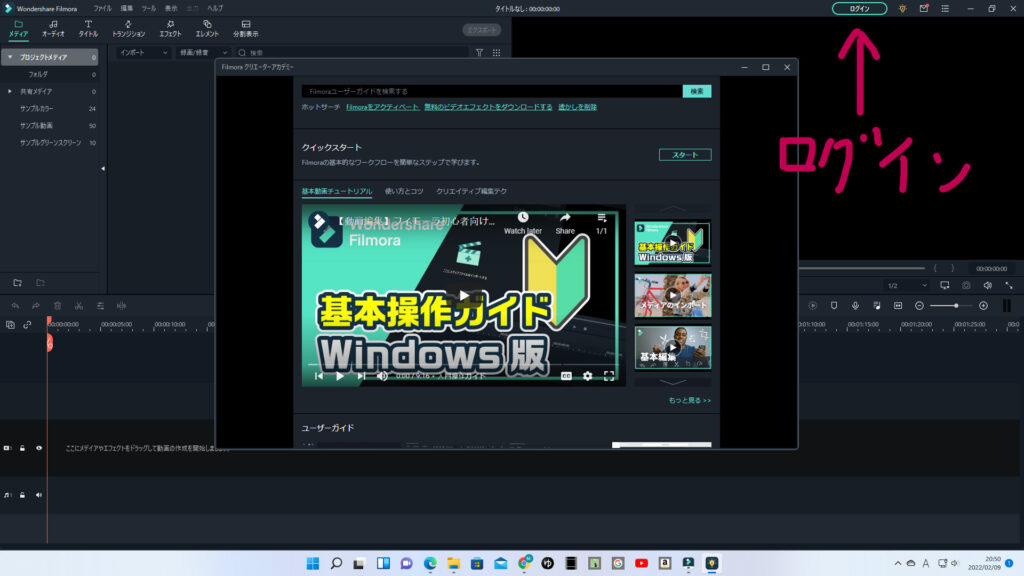Switch to the タイトル (Titles) tab
Viewport: 1024px width, 576px height.
click(88, 29)
